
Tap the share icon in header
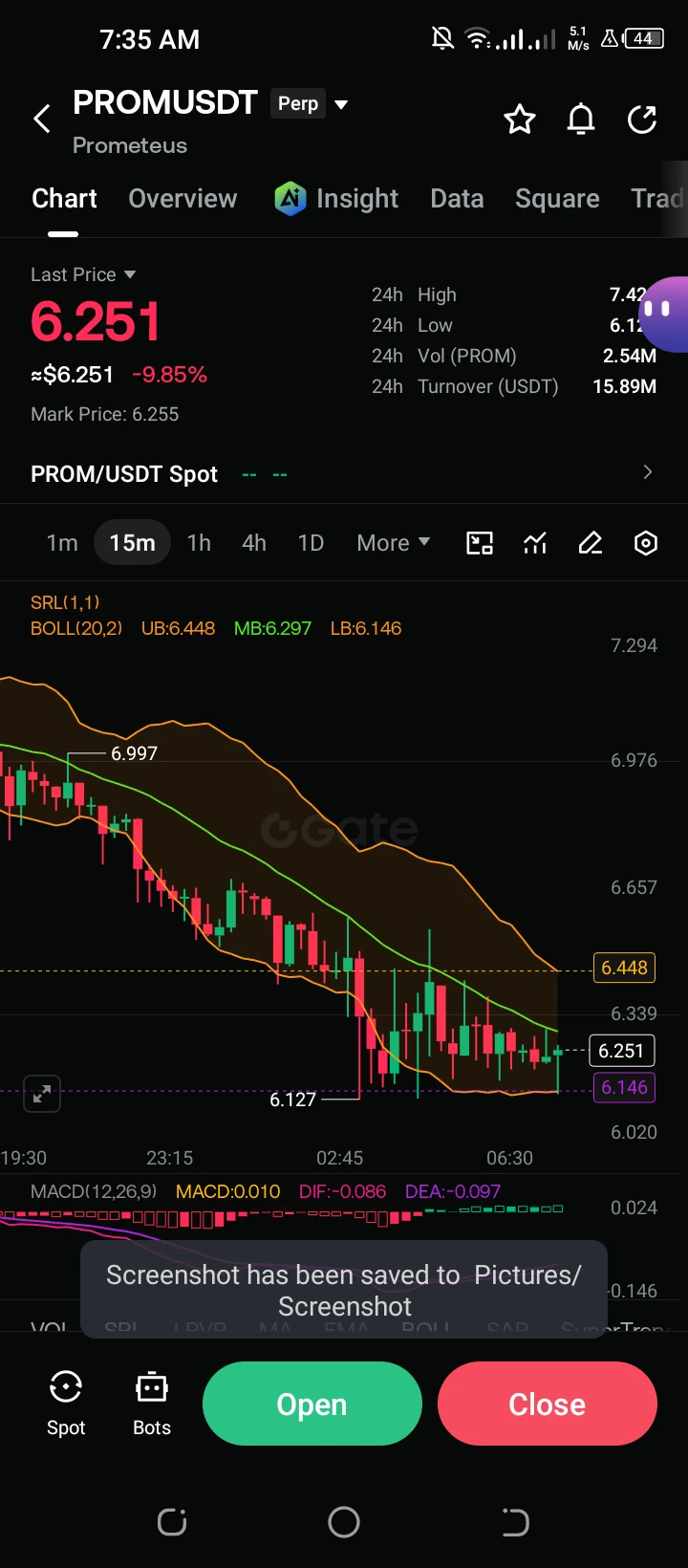pyautogui.click(x=642, y=120)
